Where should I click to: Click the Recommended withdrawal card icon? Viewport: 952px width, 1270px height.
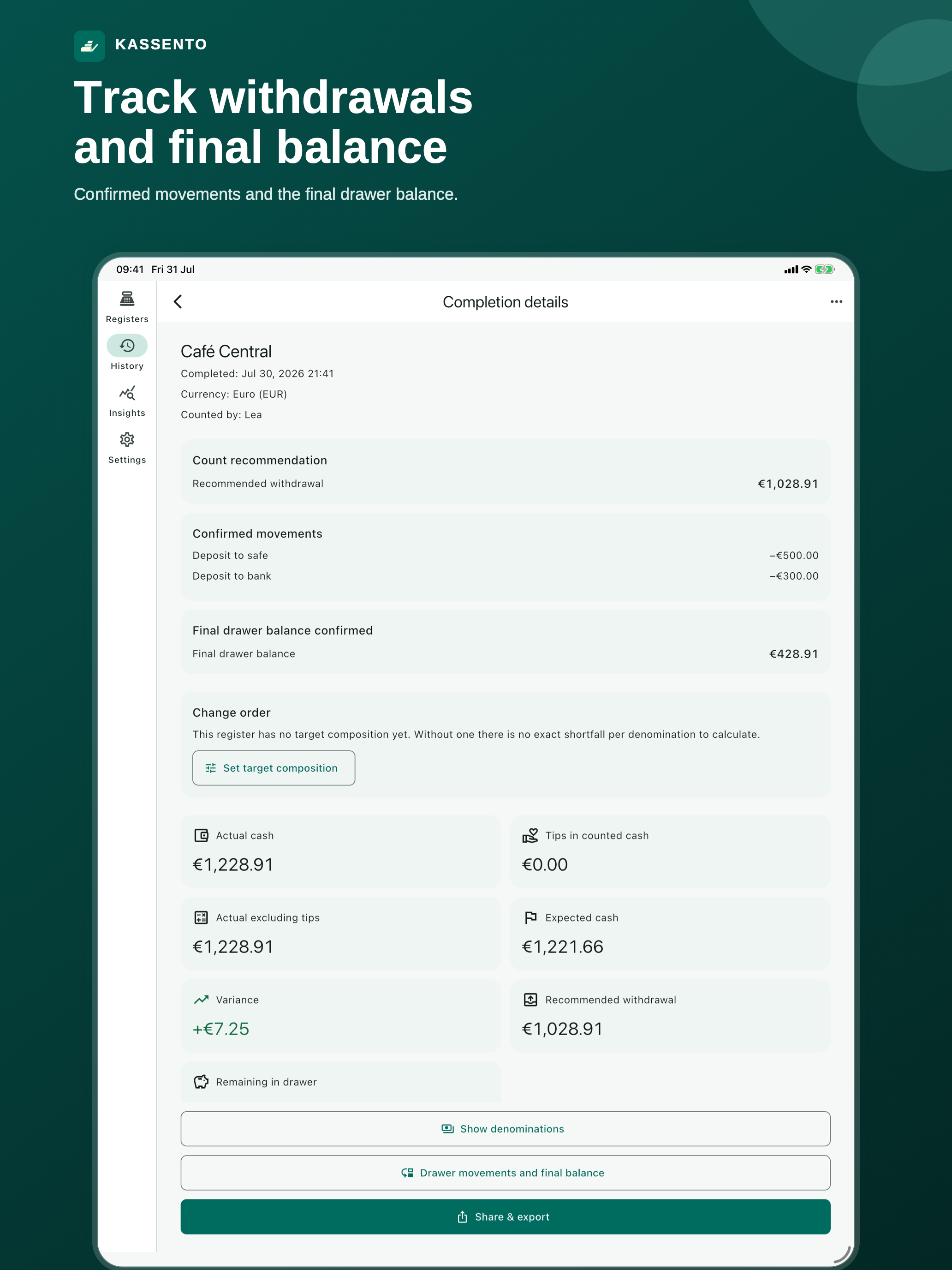tap(530, 1000)
